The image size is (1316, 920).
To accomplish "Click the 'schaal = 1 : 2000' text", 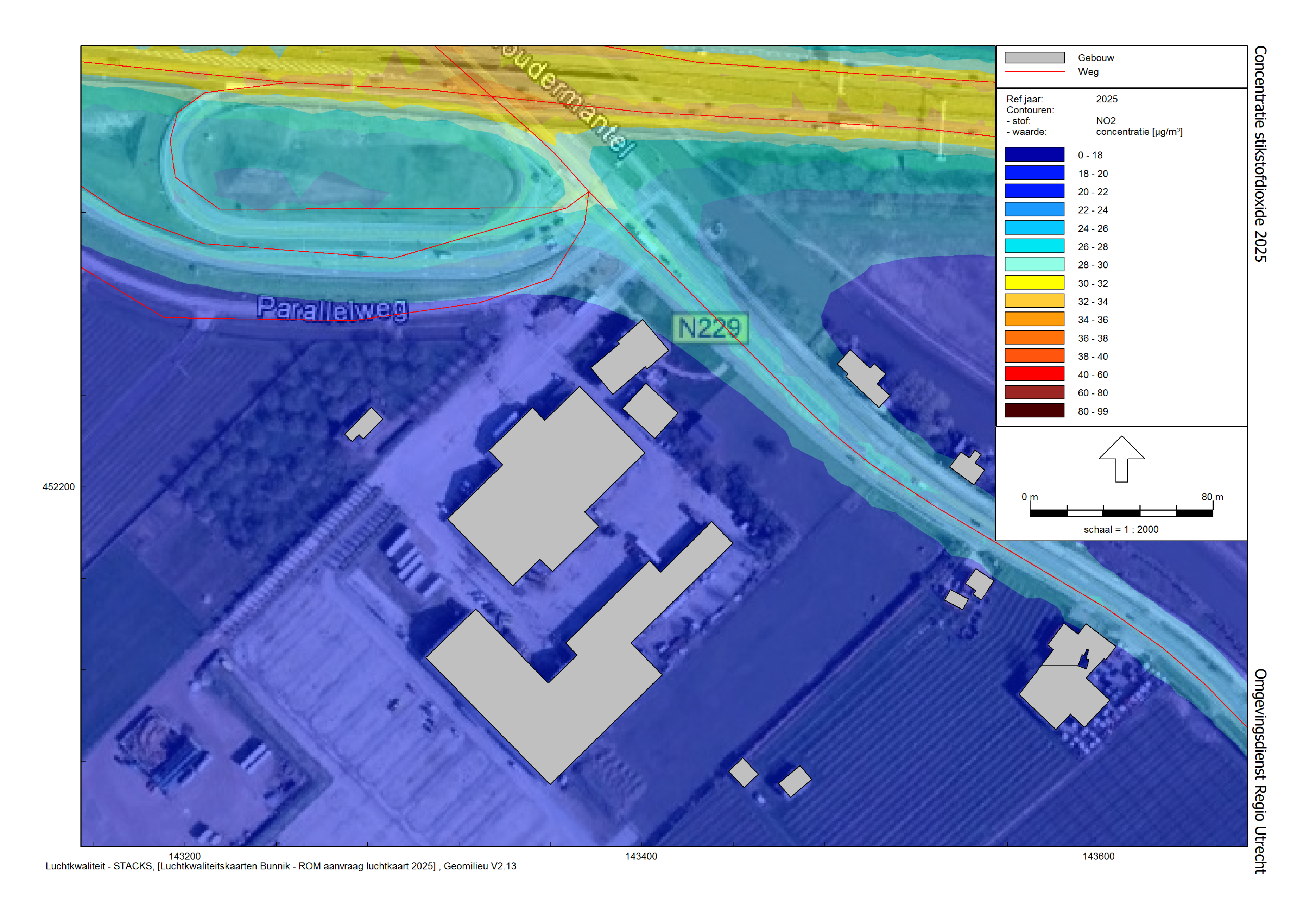I will (x=1121, y=530).
